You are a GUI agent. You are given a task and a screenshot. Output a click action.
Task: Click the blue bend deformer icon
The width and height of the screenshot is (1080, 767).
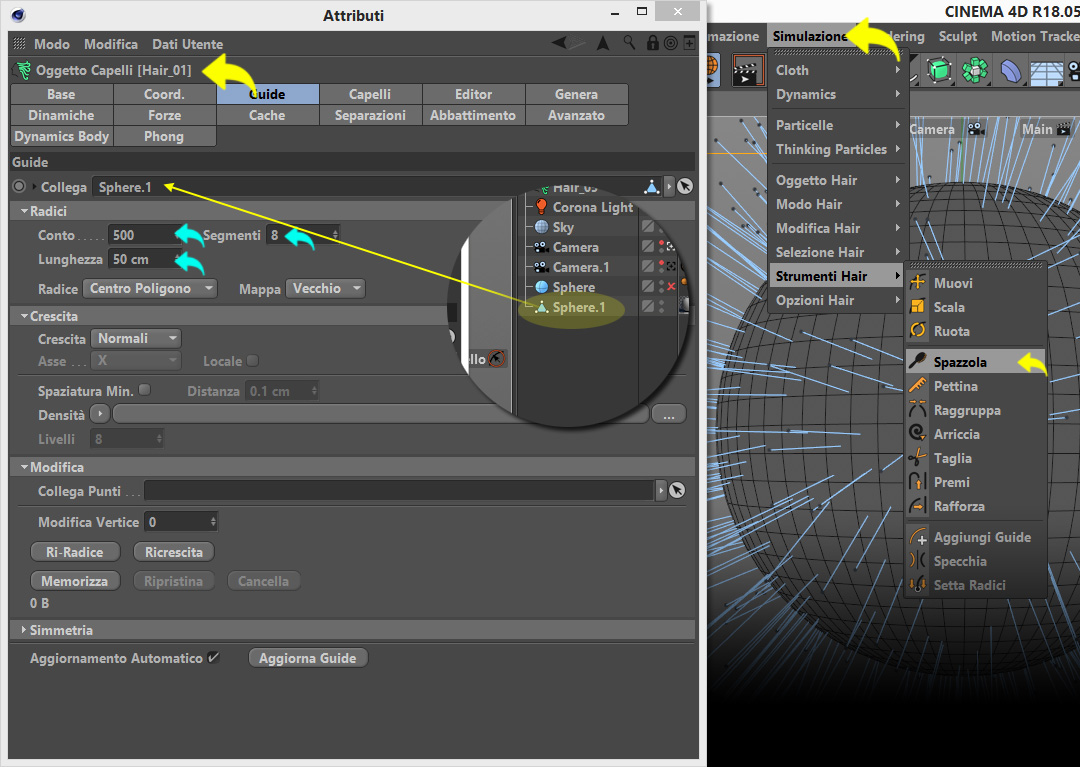1010,70
